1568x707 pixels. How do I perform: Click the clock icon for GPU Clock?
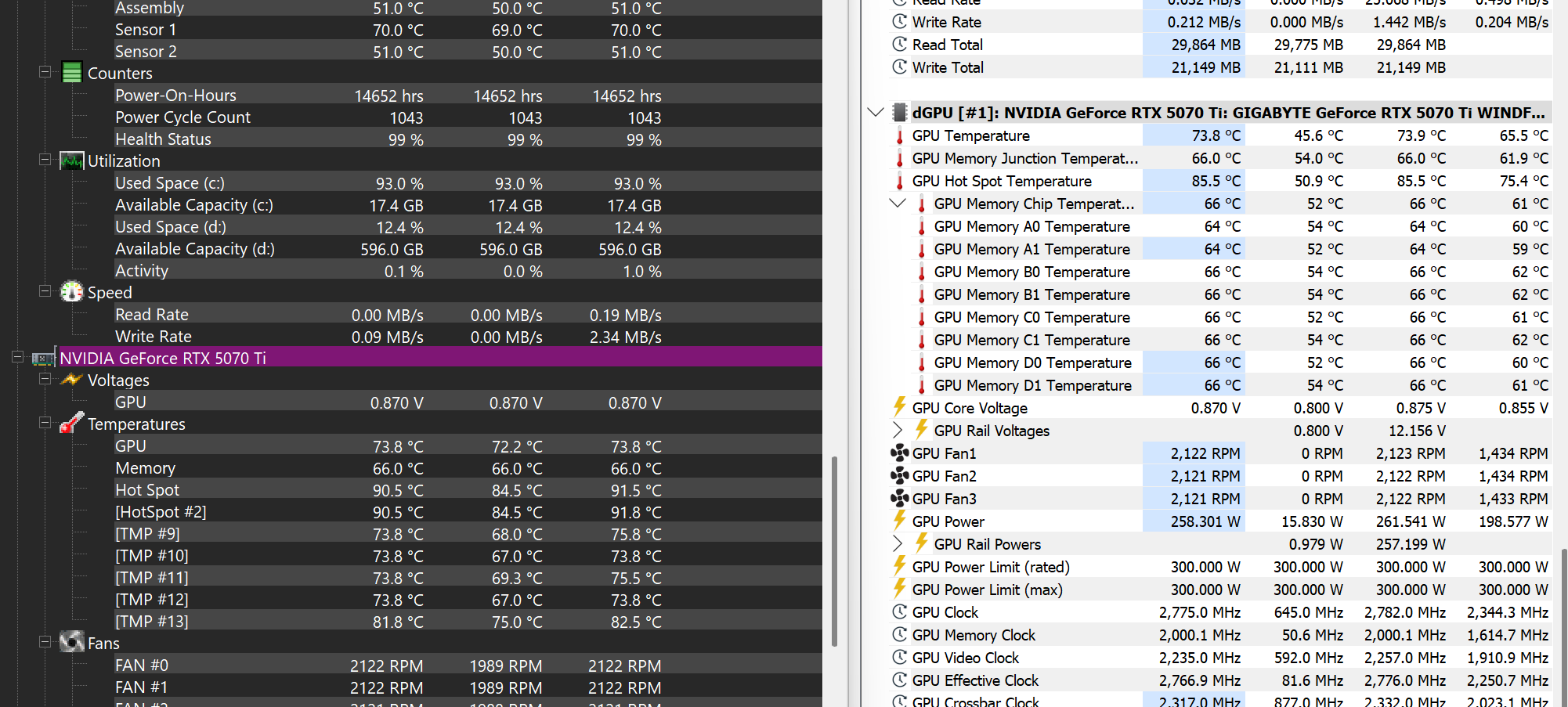tap(900, 612)
